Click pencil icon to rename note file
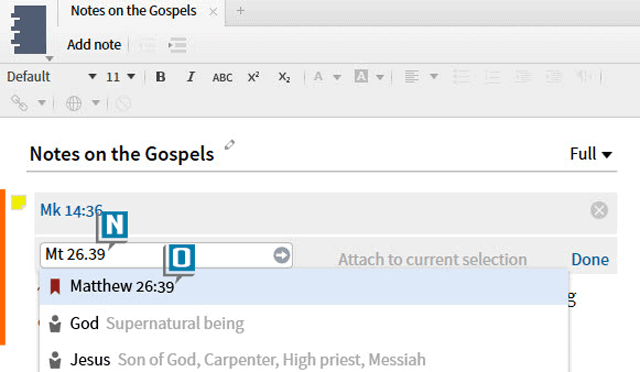Viewport: 640px width, 372px height. click(229, 145)
